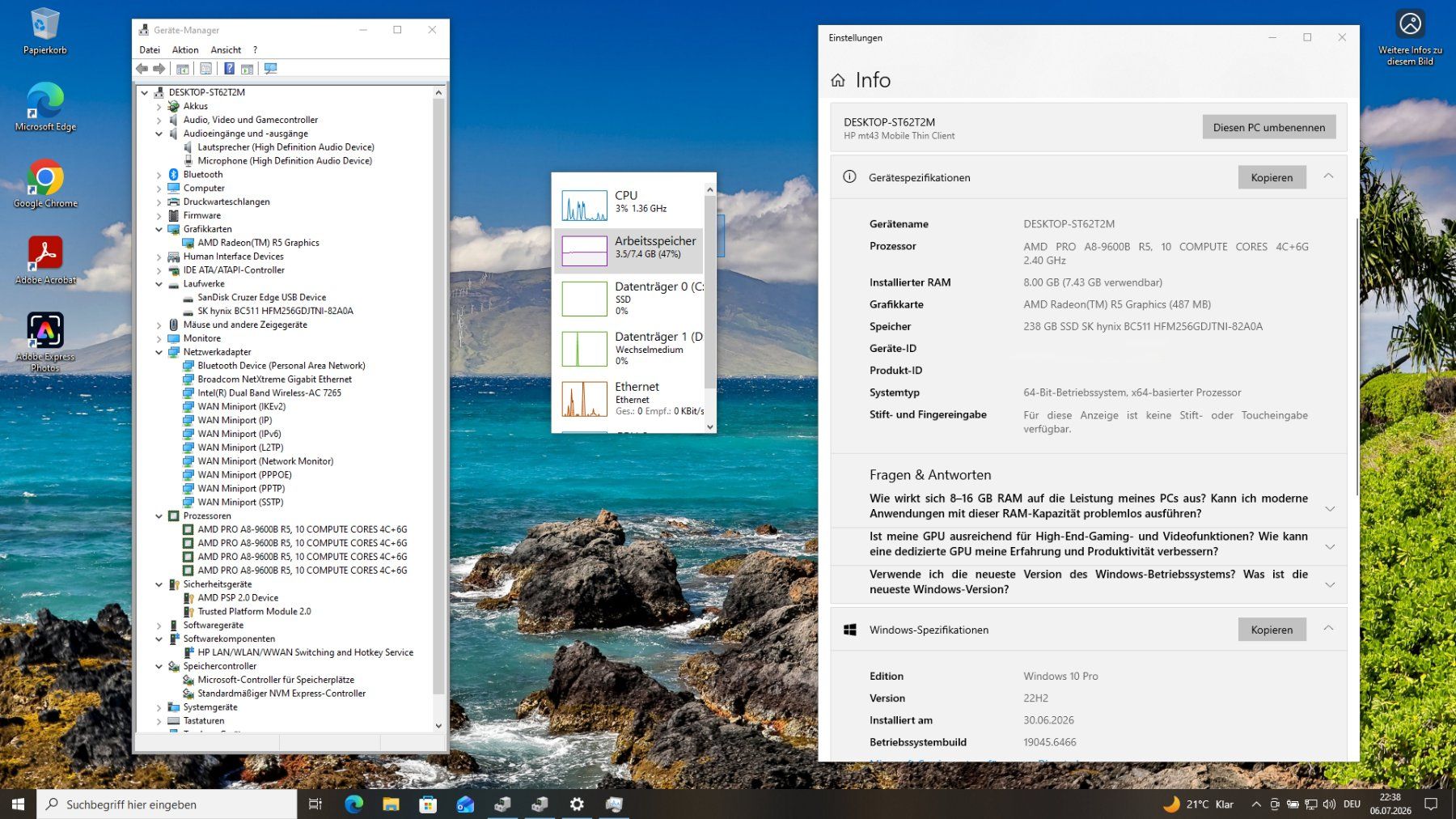The width and height of the screenshot is (1456, 819).
Task: Open the Datei menu
Action: pyautogui.click(x=150, y=50)
